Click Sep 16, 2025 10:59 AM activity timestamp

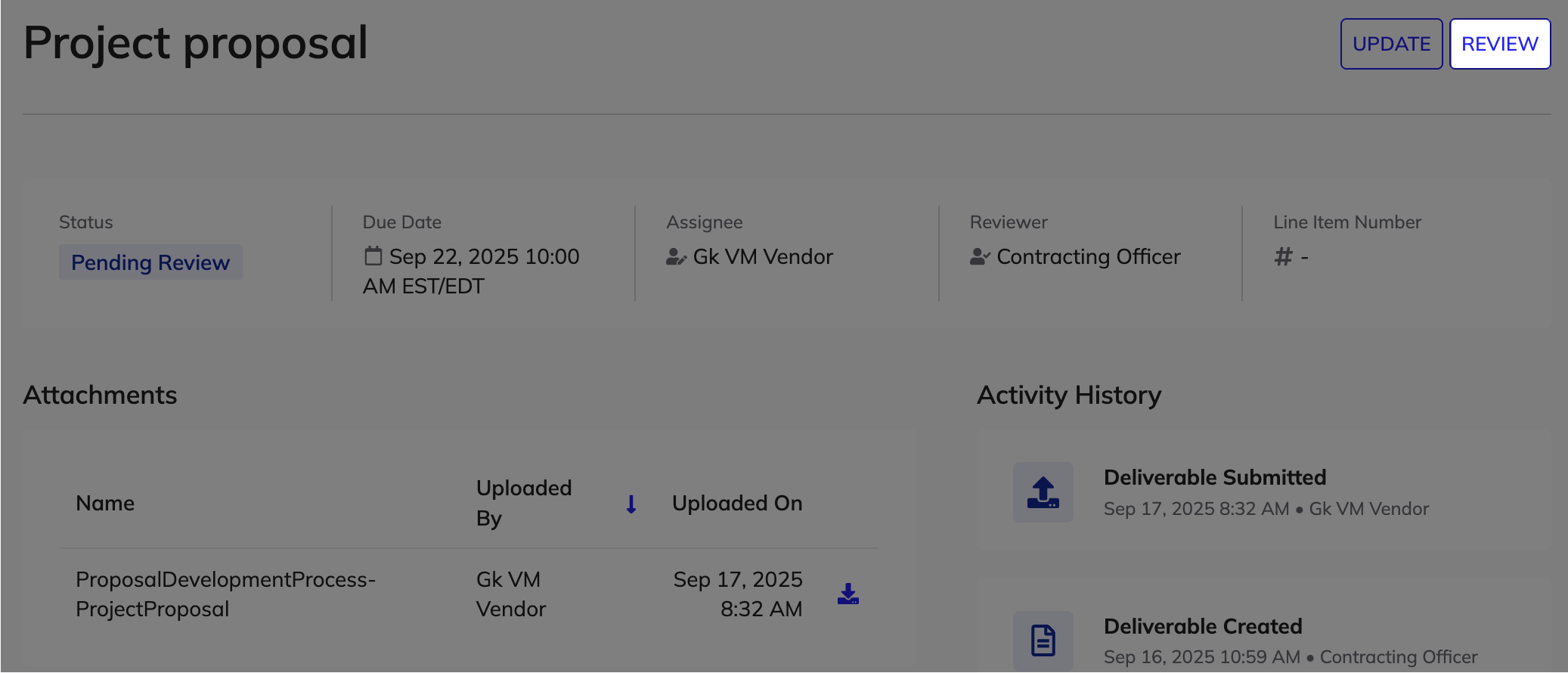point(1202,657)
